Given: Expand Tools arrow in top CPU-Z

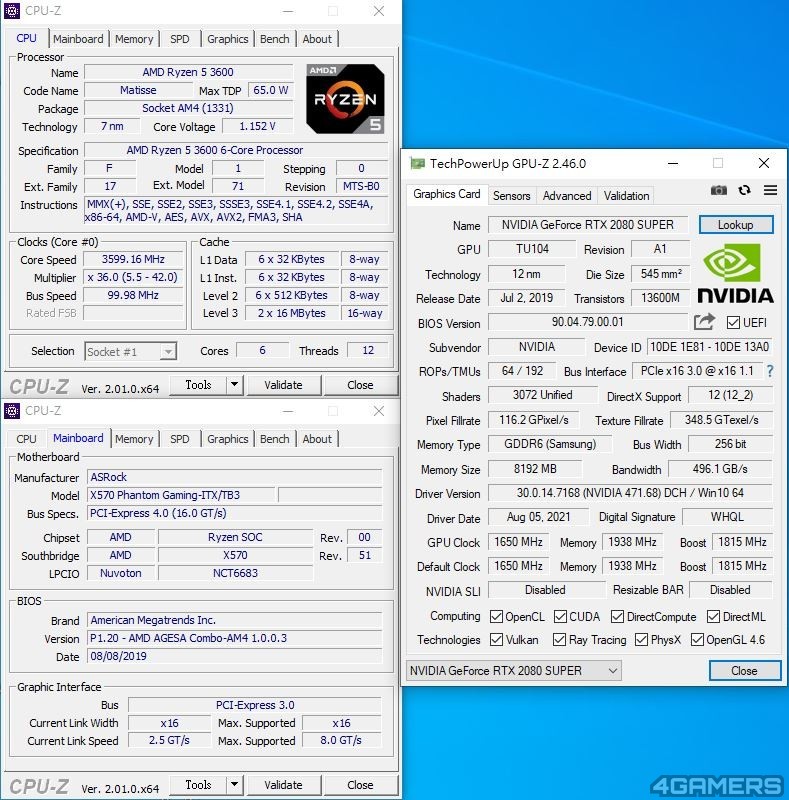Looking at the screenshot, I should pos(234,385).
